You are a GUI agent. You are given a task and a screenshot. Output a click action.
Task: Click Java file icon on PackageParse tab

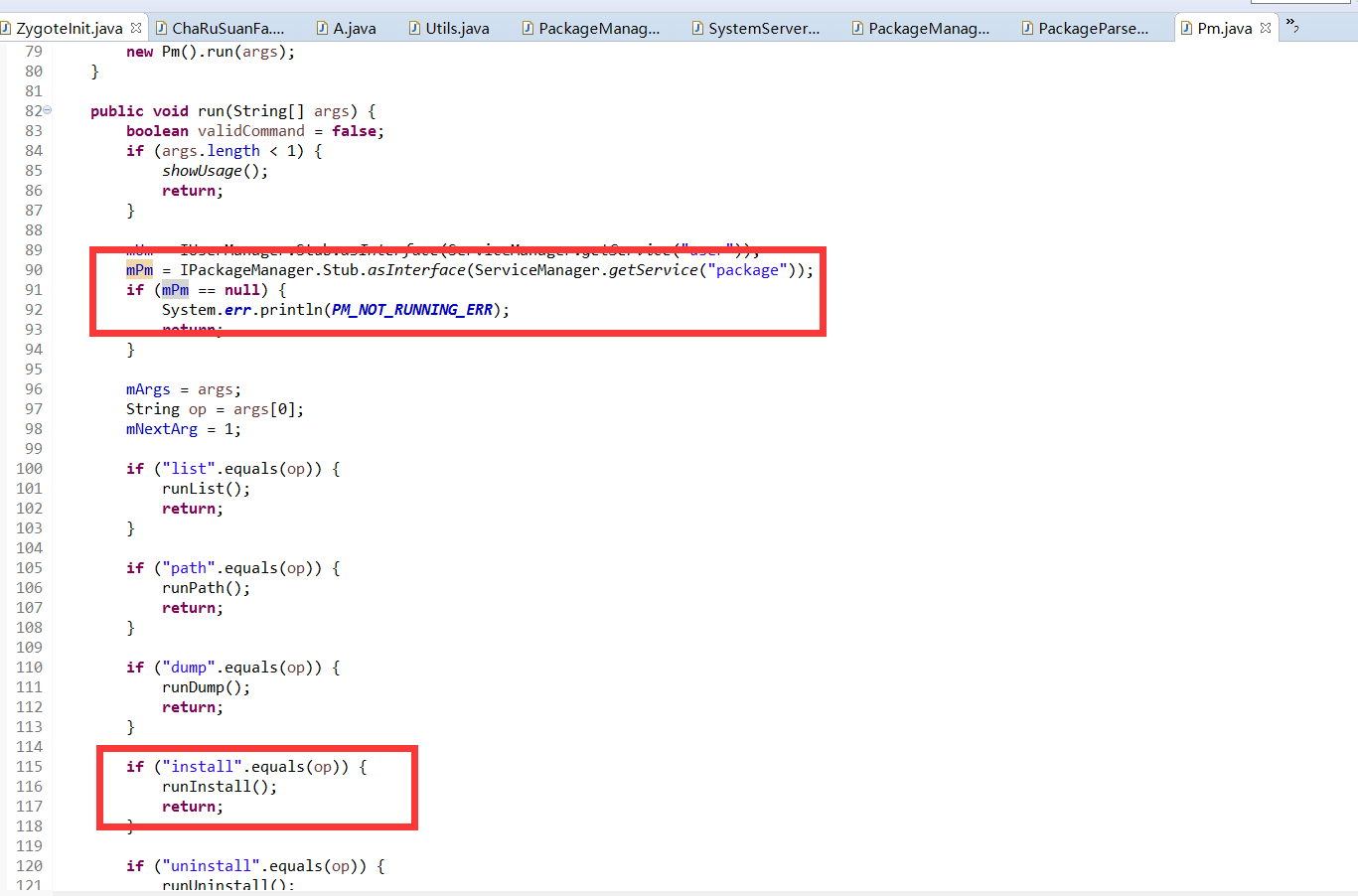[1027, 28]
